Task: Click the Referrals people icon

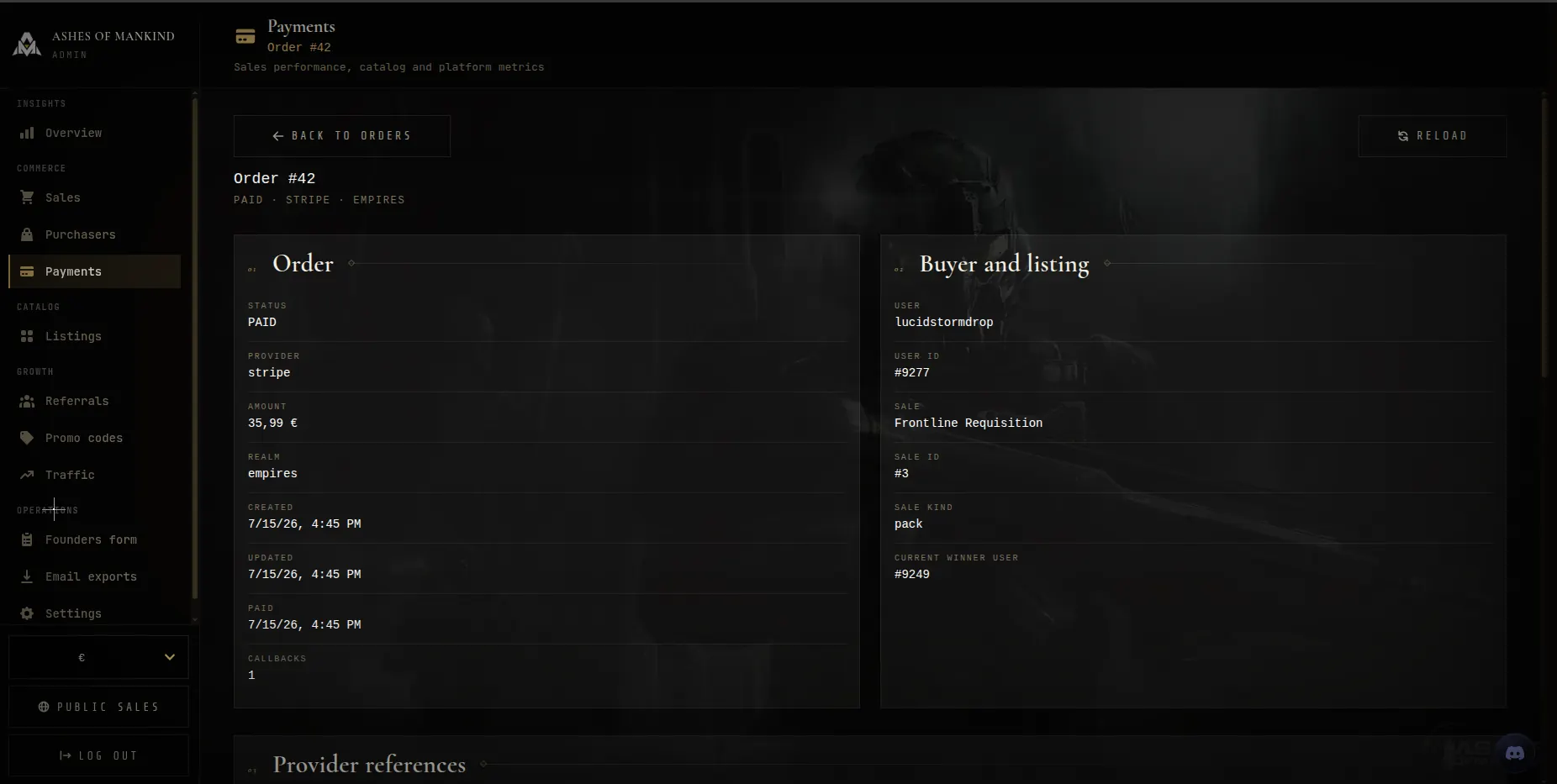Action: coord(27,401)
